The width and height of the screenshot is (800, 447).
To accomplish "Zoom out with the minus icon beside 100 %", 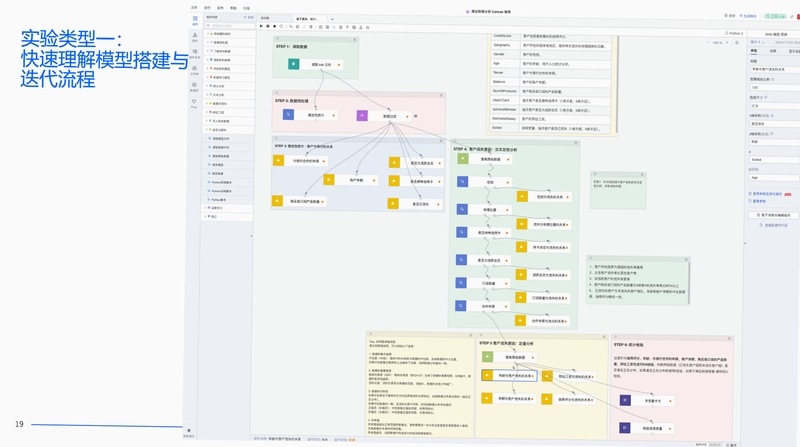I will [708, 43].
